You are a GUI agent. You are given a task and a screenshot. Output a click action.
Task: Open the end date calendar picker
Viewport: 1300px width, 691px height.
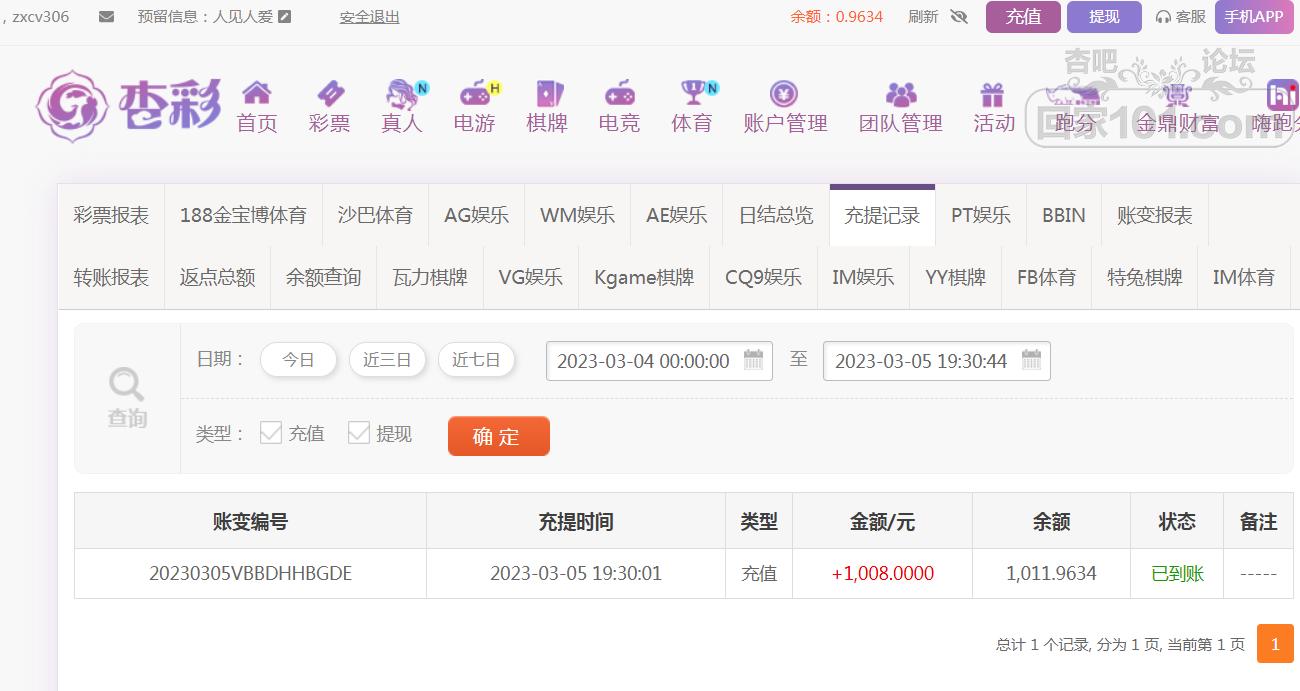click(x=1031, y=360)
